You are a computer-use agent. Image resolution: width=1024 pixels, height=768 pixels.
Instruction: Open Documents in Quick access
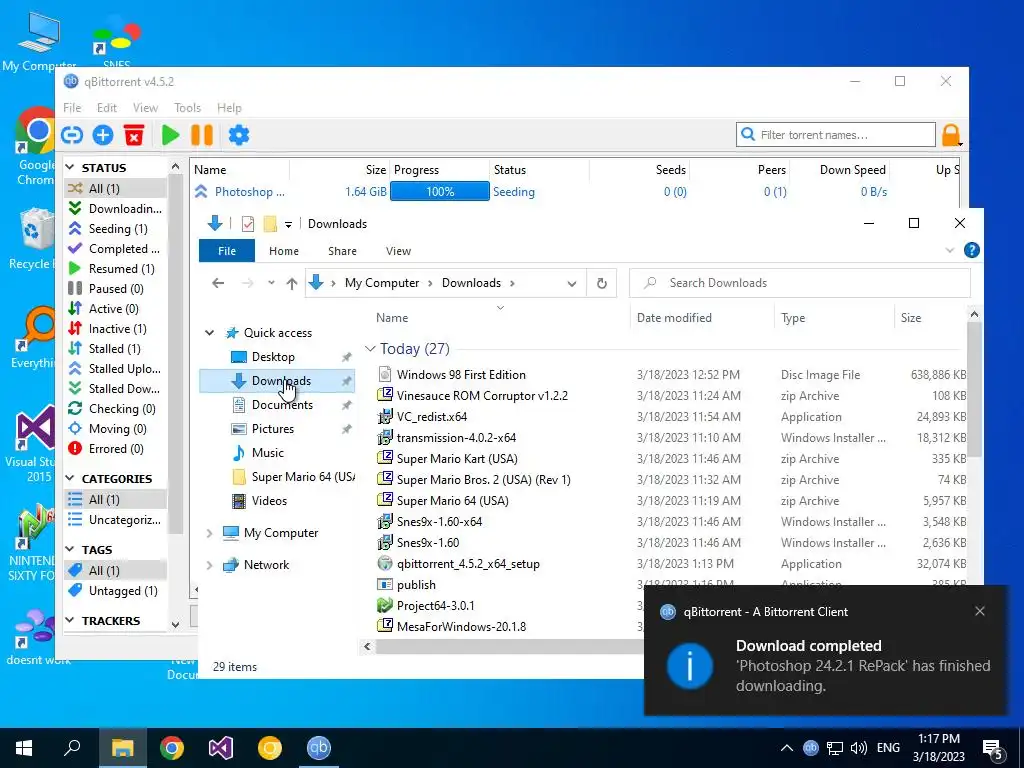282,405
